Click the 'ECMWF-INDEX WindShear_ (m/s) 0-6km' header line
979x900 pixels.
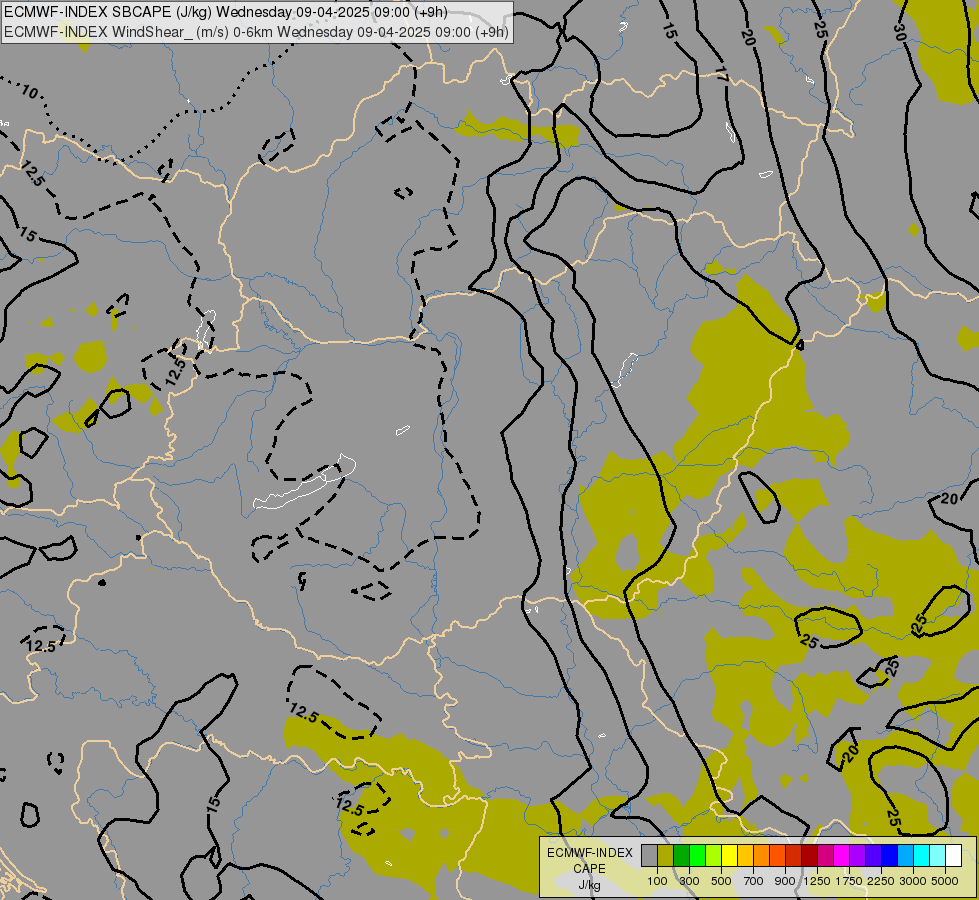click(x=256, y=32)
